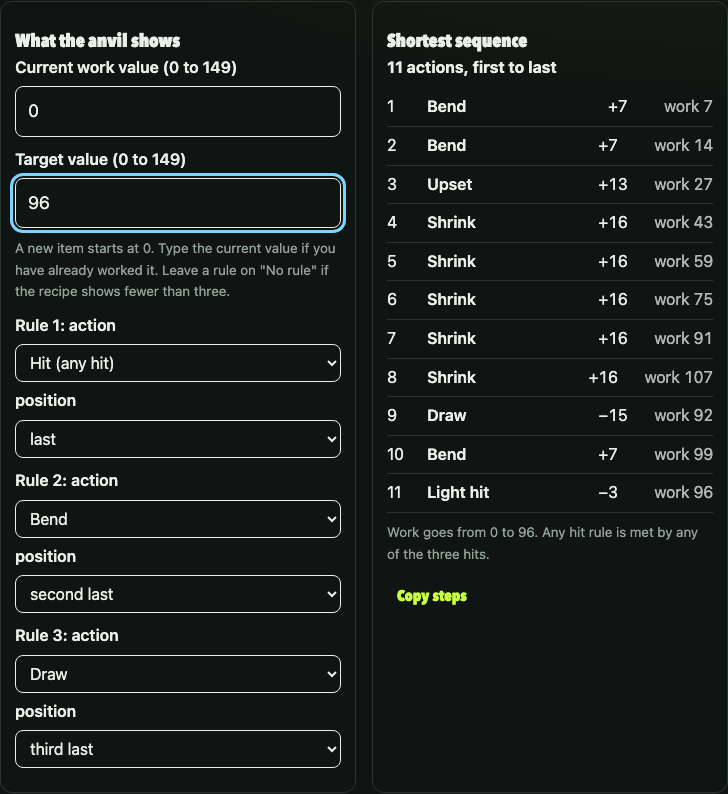Click '11 actions, first to last' text

pos(471,67)
